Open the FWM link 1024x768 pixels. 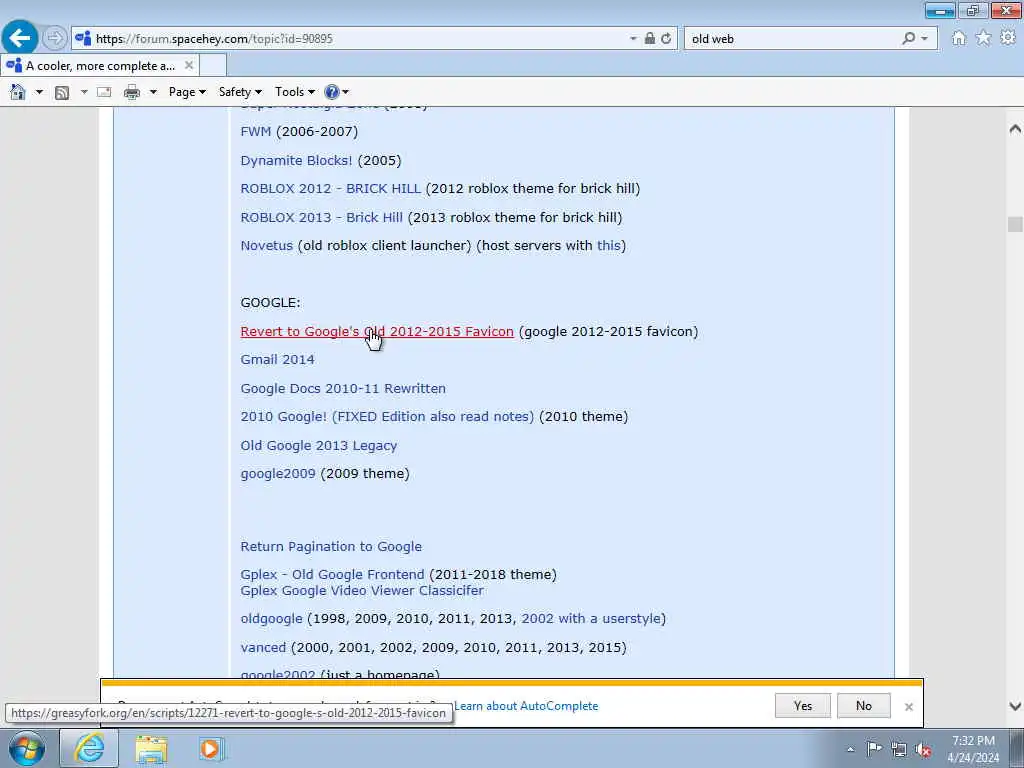(255, 131)
